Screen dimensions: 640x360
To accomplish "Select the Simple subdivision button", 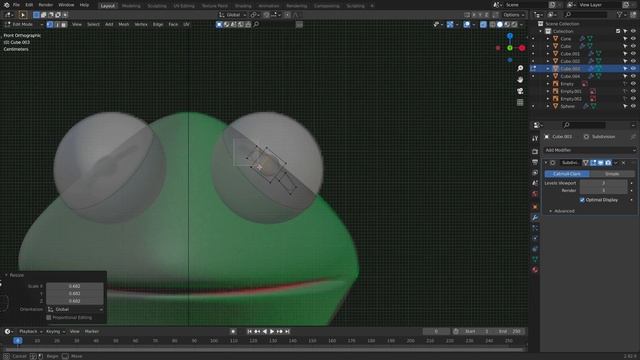I will (612, 174).
